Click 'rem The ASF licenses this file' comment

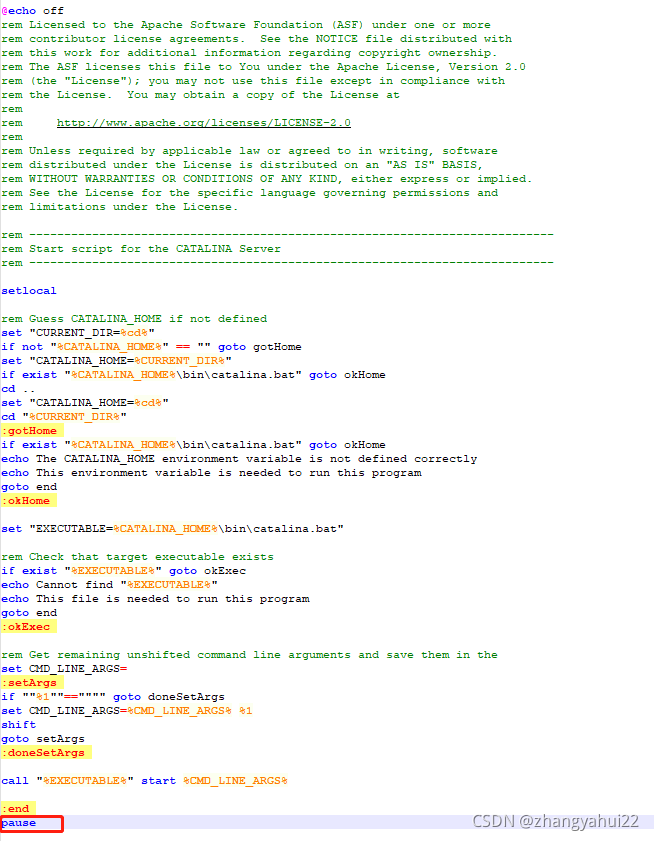click(x=263, y=67)
